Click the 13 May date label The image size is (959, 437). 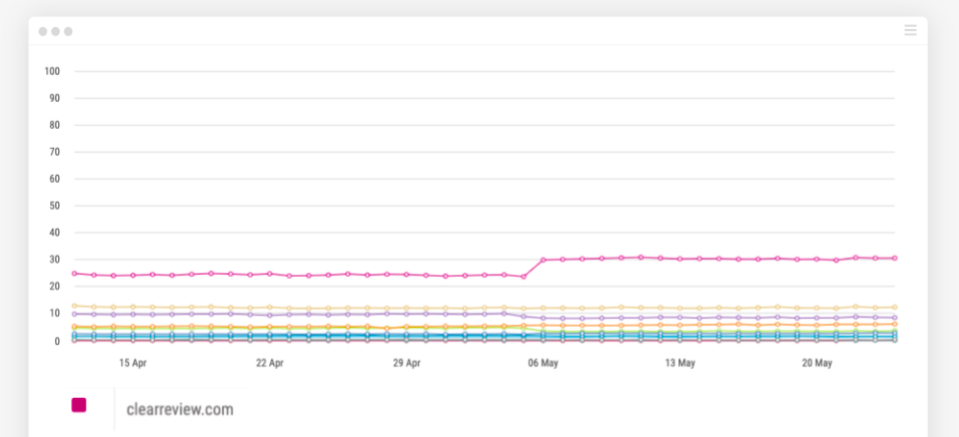[x=680, y=363]
